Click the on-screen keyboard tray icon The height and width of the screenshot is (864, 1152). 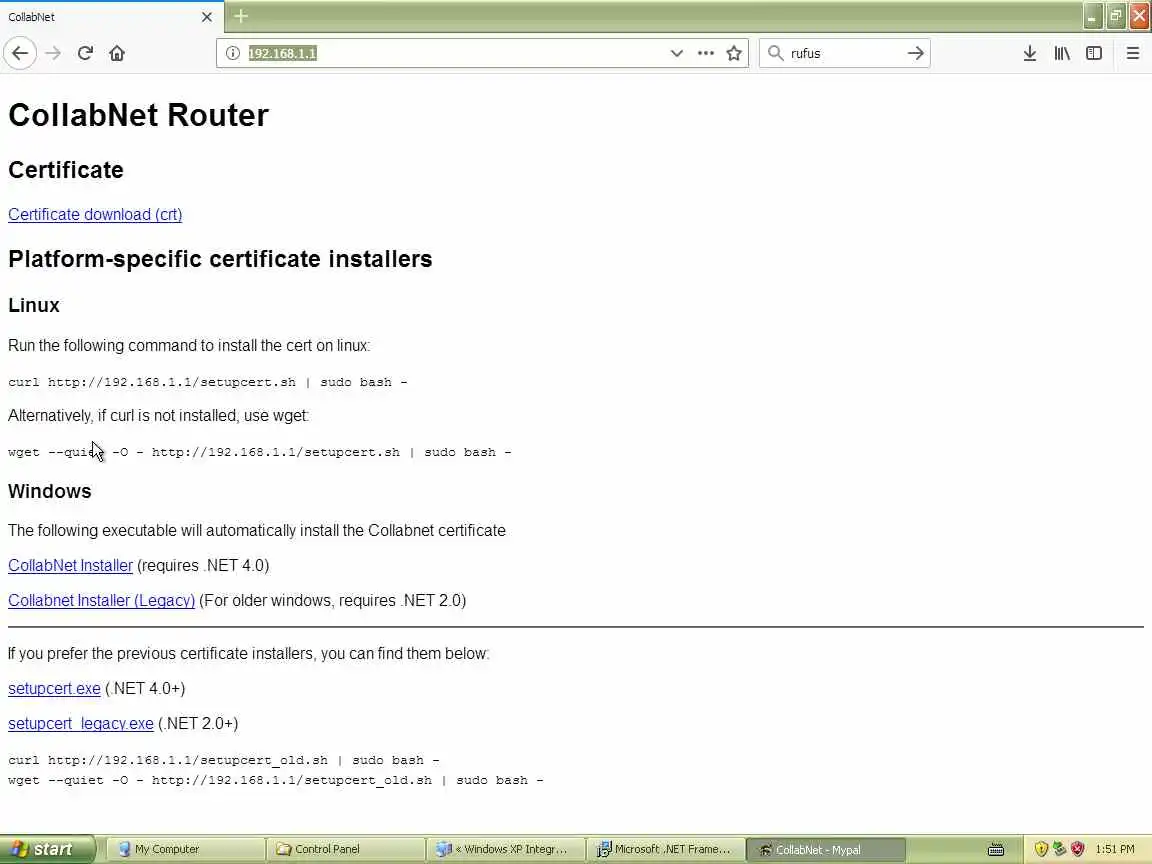pyautogui.click(x=996, y=850)
